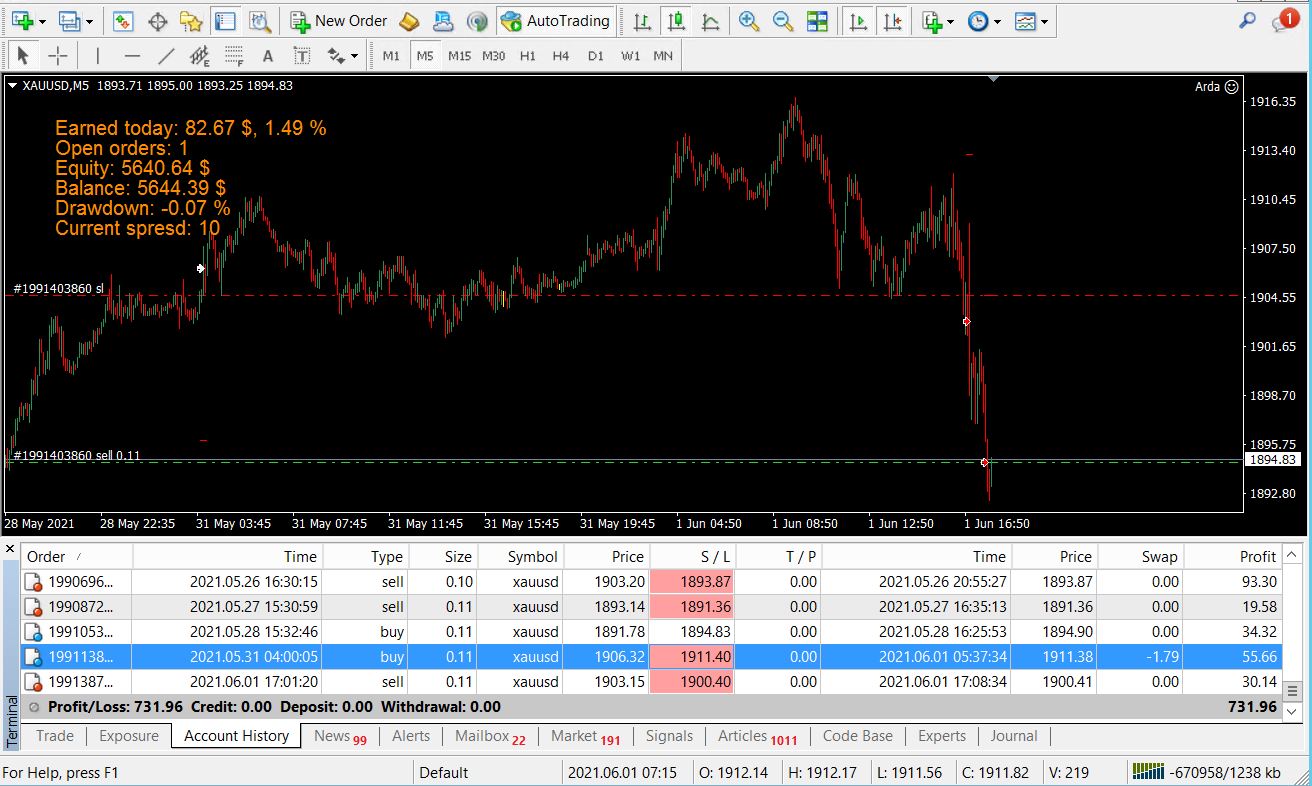Click the Profiles icon in the toolbar
Screen dimensions: 1312x786
coord(69,21)
